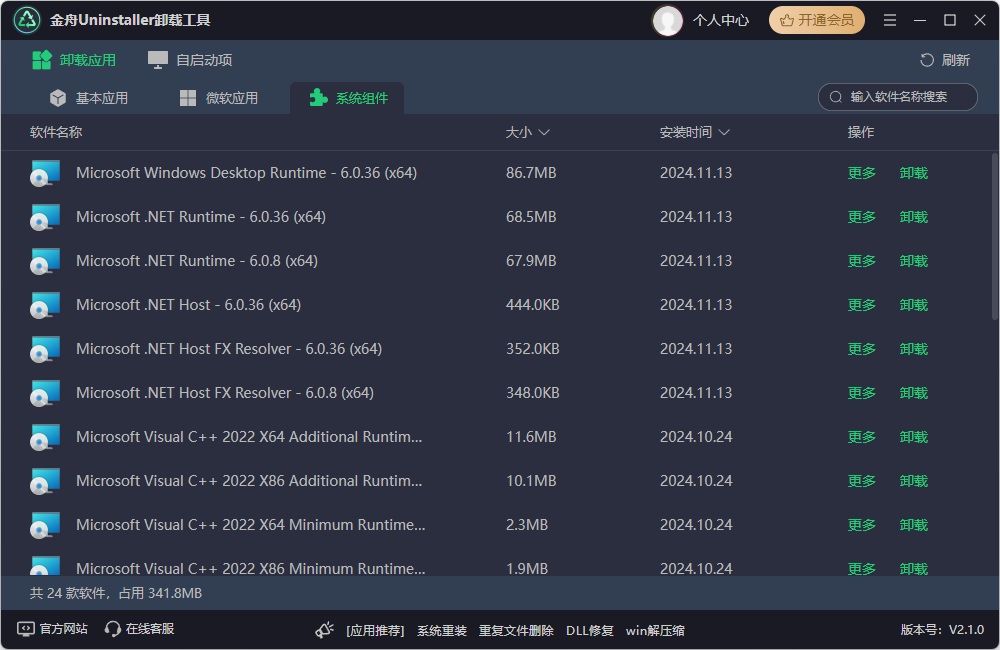This screenshot has height=650, width=1000.
Task: Click icon for VC++ 2022 X86 Additional Runtime
Action: click(45, 482)
